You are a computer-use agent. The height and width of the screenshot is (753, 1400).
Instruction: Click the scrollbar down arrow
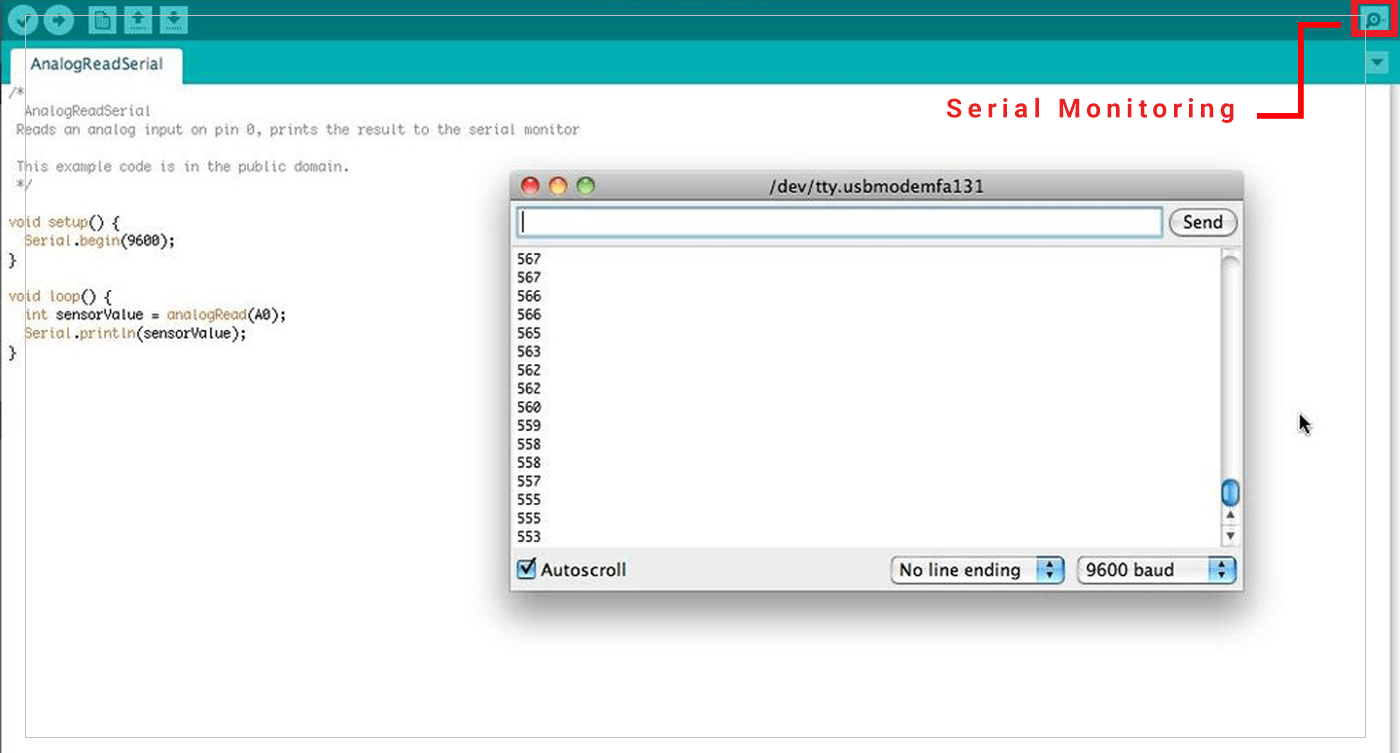click(x=1231, y=536)
